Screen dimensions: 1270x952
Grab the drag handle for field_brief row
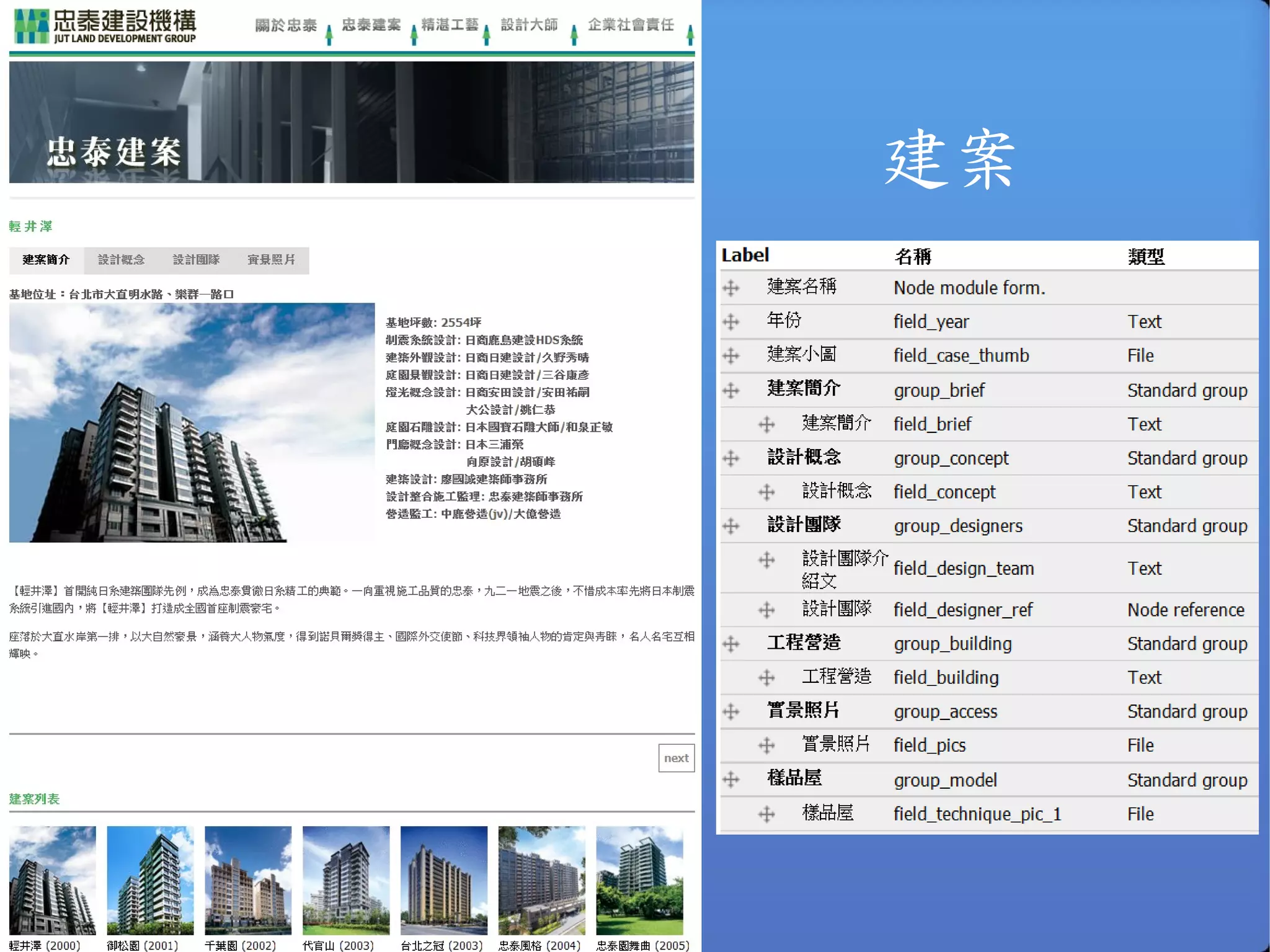point(766,424)
